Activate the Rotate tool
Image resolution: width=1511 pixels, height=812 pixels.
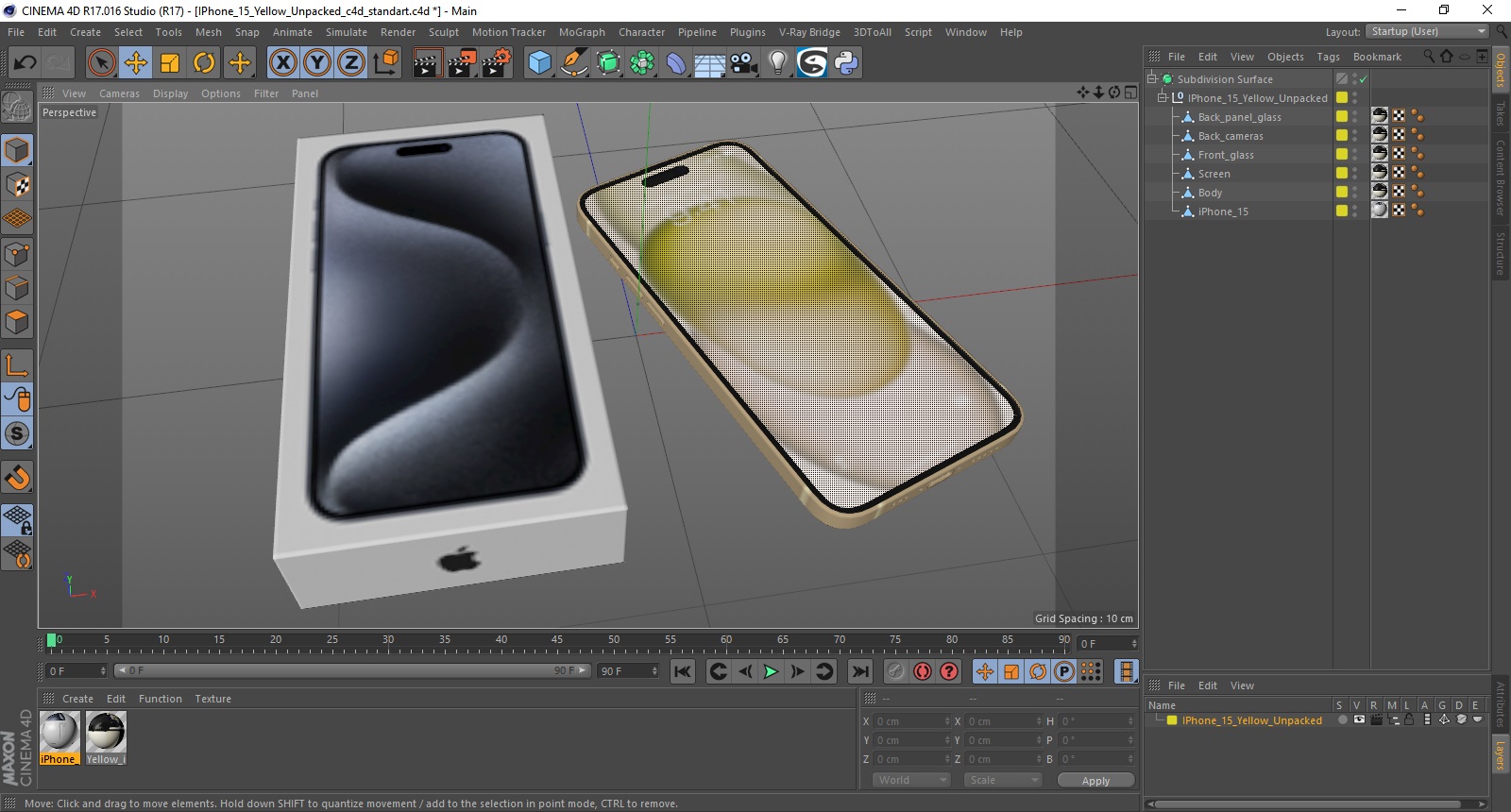click(204, 63)
